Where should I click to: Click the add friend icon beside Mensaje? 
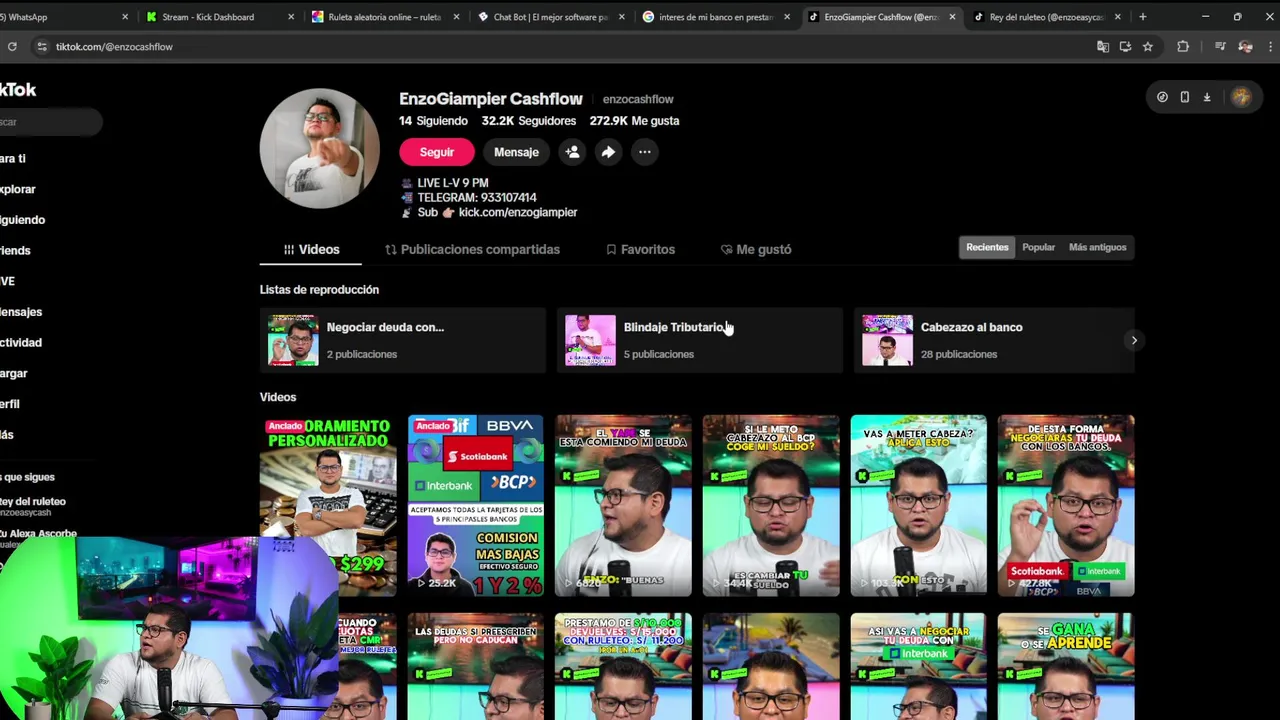tap(572, 152)
